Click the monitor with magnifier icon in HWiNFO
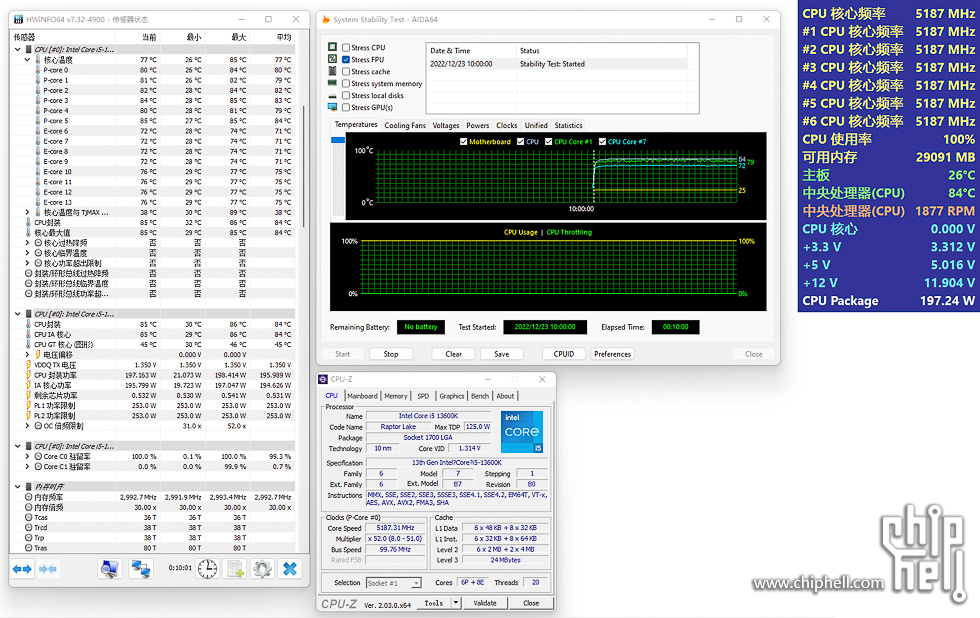The image size is (980, 618). (109, 568)
